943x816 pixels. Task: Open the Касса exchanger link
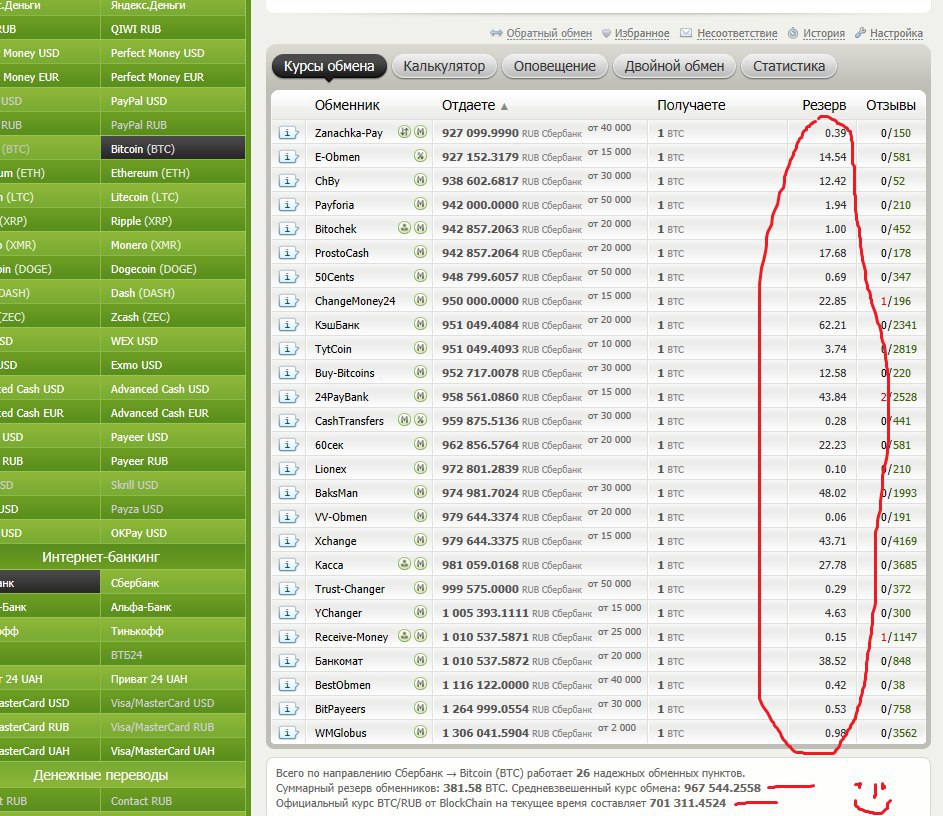pyautogui.click(x=329, y=565)
